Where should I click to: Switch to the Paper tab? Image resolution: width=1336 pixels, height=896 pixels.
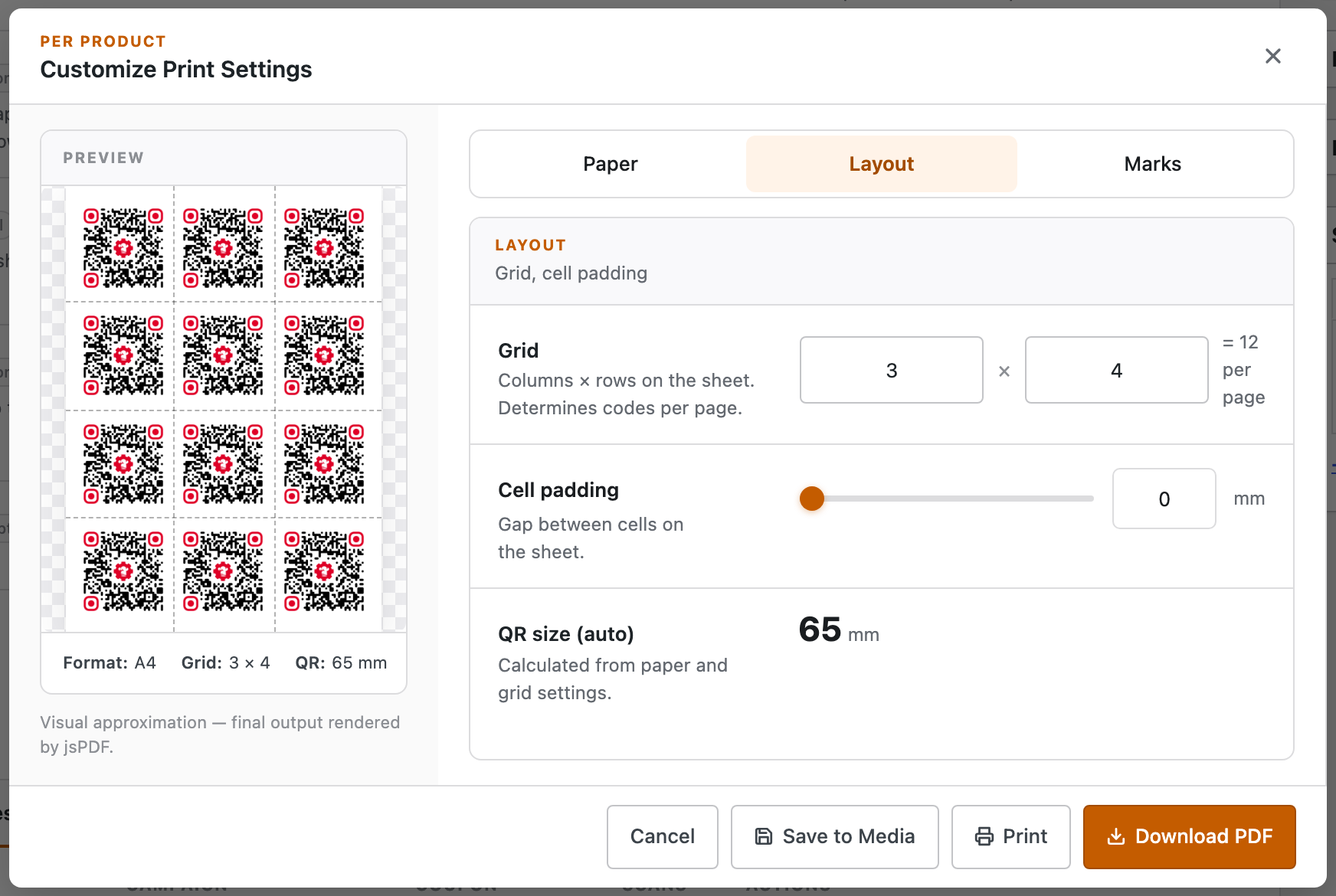(x=611, y=164)
